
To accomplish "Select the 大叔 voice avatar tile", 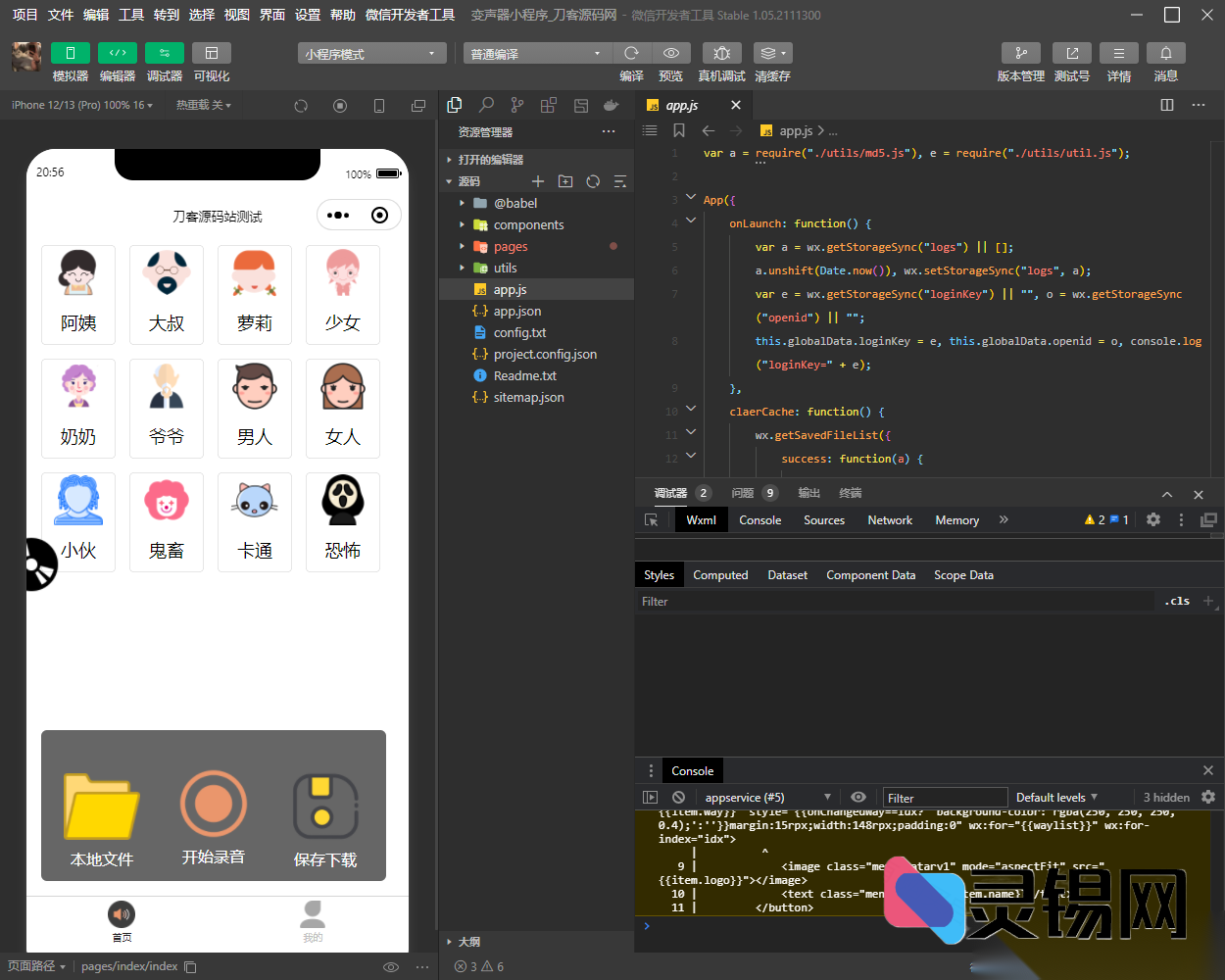I will pos(167,295).
